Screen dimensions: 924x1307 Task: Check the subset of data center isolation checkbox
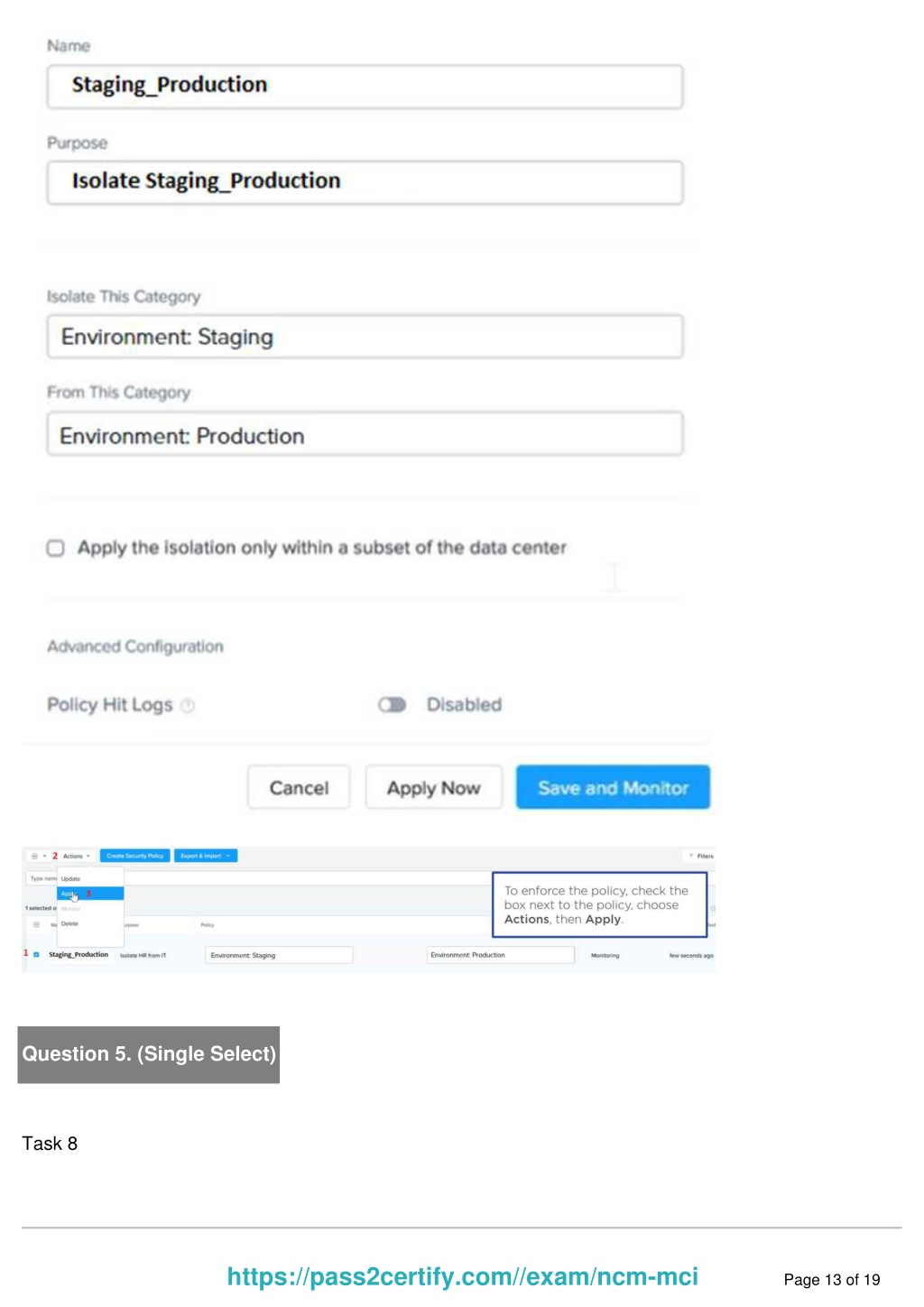click(56, 548)
